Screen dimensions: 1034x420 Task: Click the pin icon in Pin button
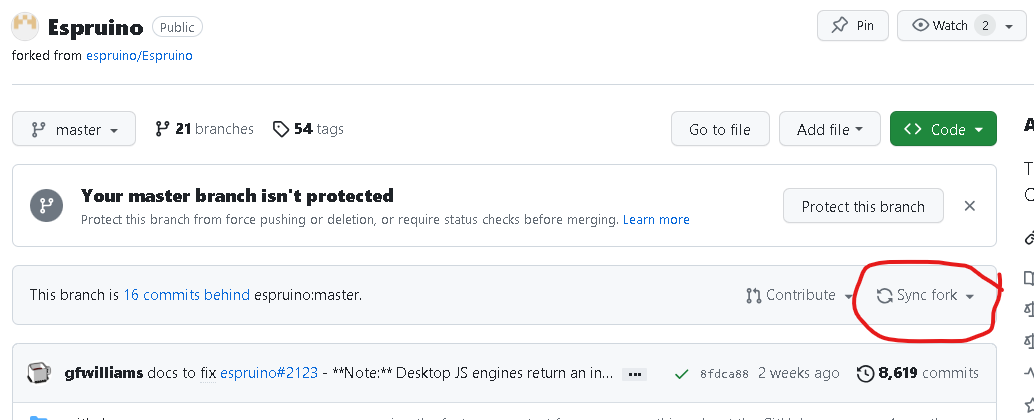pos(839,26)
